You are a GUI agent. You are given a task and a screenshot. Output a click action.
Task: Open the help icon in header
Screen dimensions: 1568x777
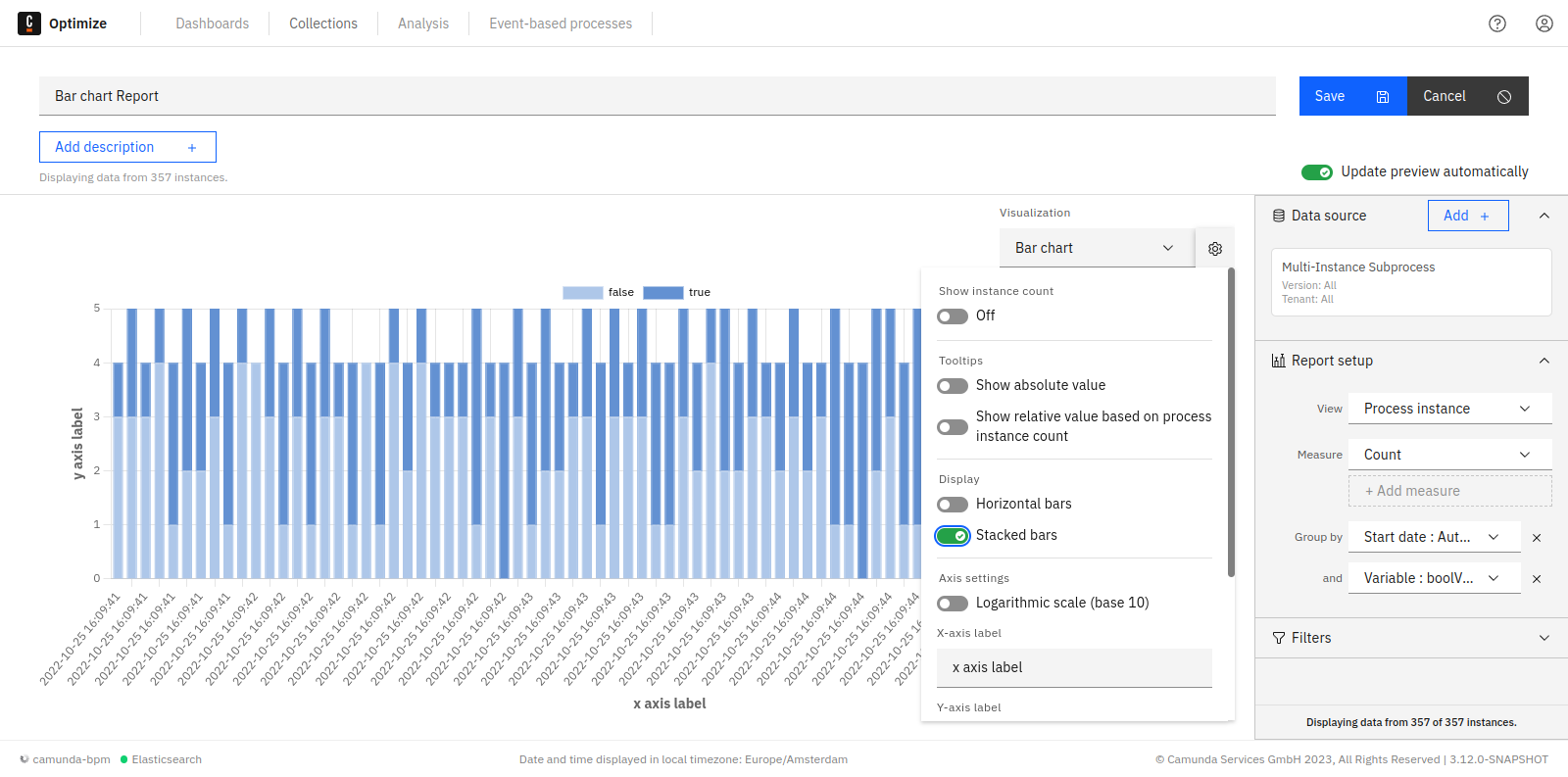pyautogui.click(x=1496, y=24)
